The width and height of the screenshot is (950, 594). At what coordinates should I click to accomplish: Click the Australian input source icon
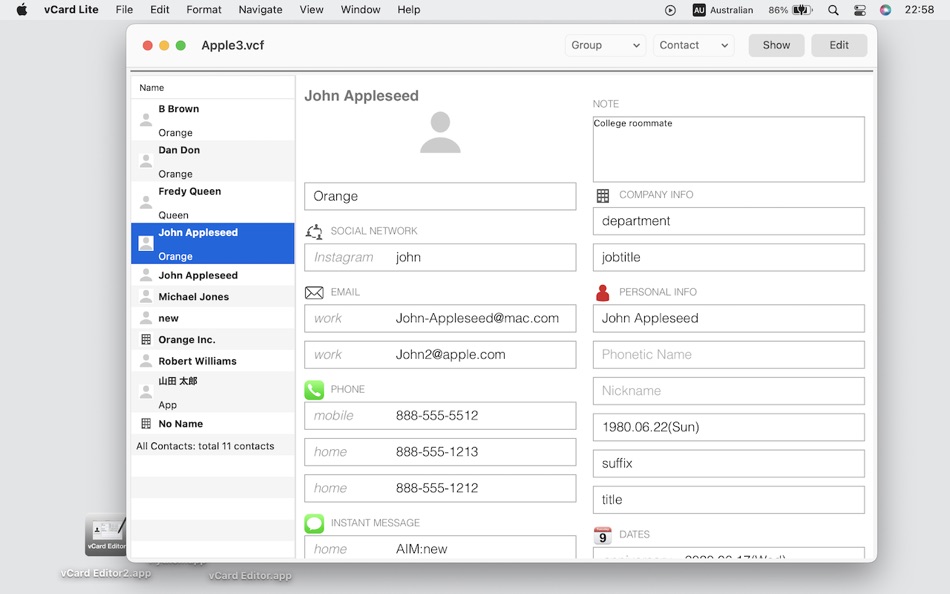click(x=699, y=10)
